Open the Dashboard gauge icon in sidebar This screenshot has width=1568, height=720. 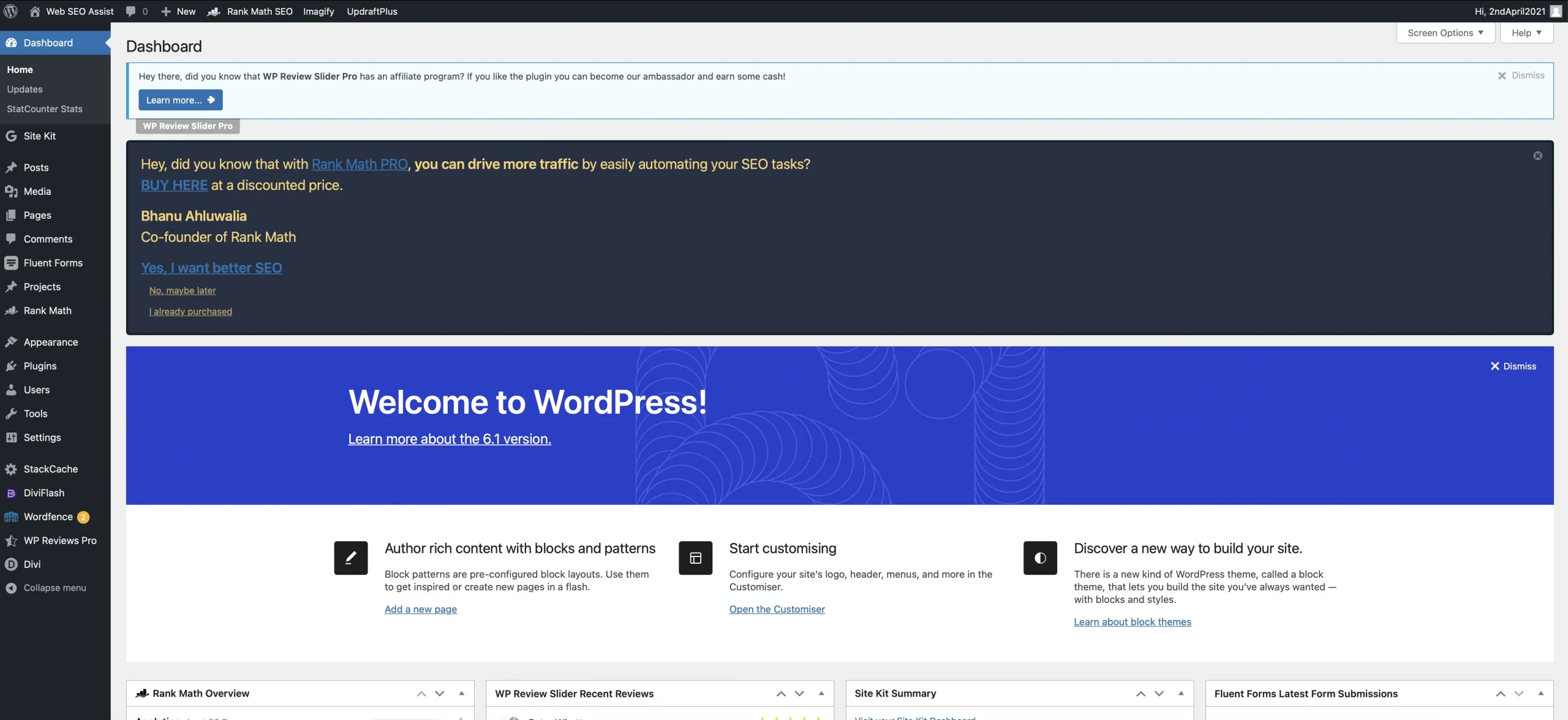point(11,43)
